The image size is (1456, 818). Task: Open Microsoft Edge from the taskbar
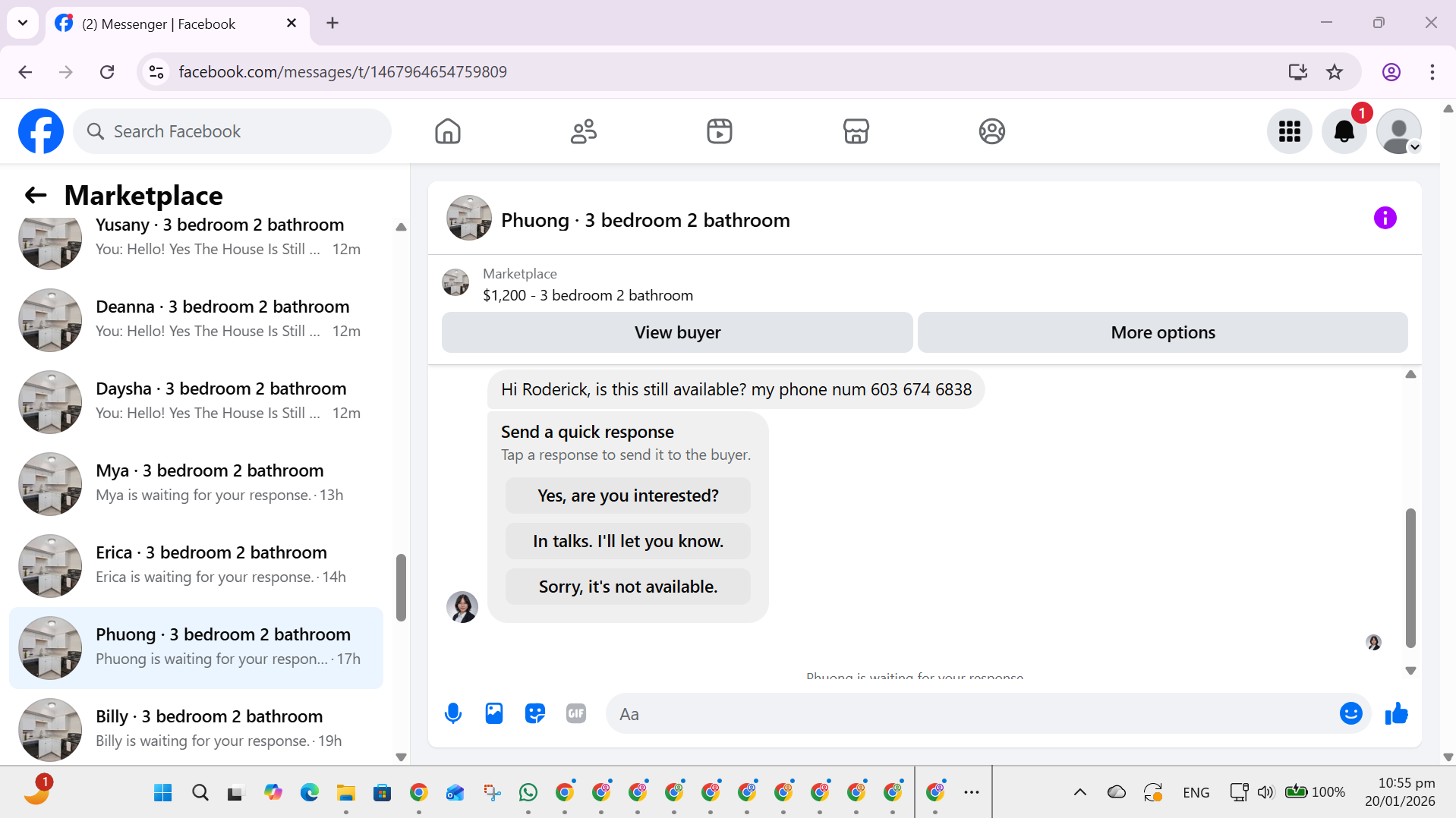(x=310, y=793)
